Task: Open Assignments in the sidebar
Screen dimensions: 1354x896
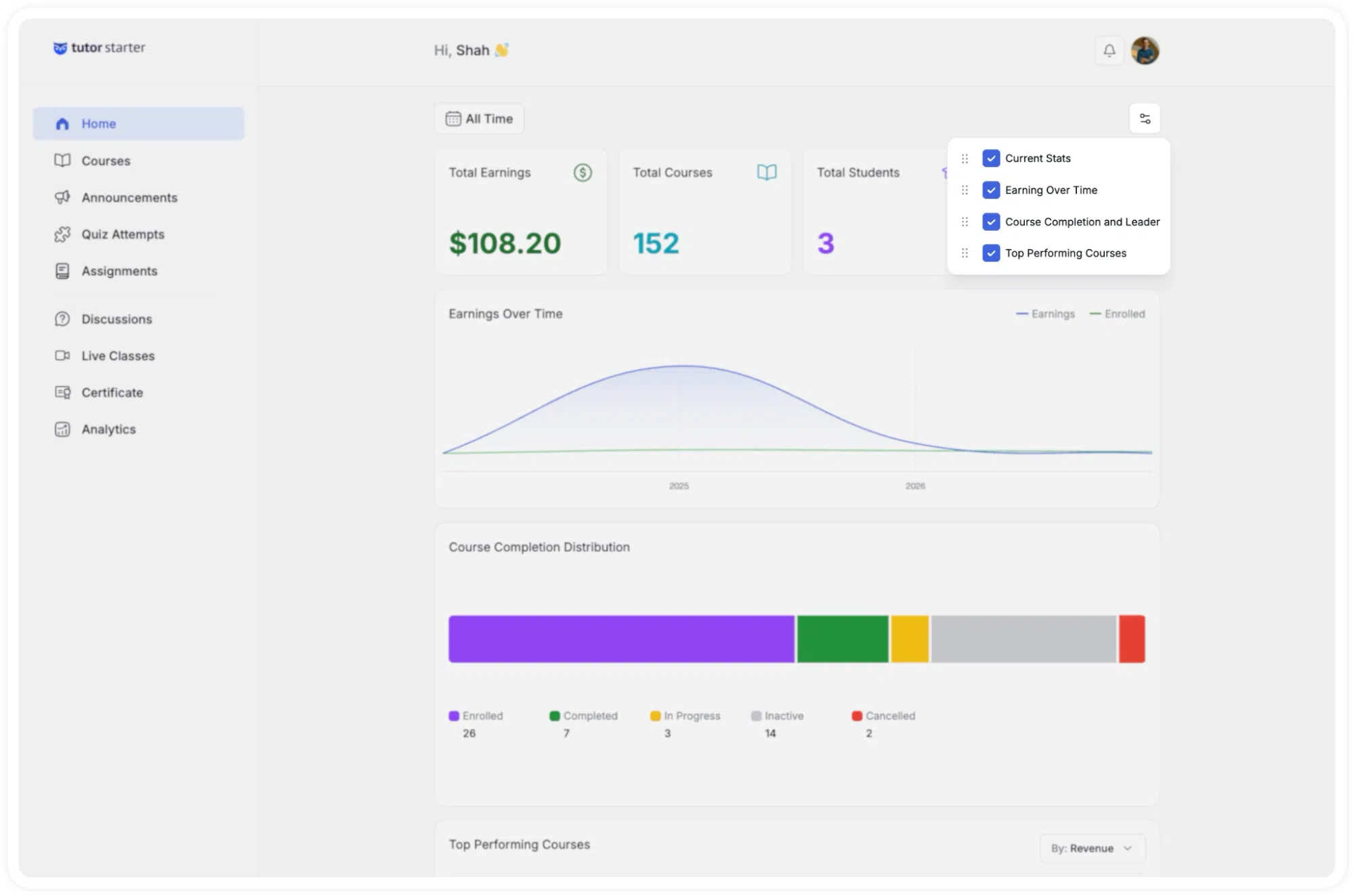Action: pos(139,271)
